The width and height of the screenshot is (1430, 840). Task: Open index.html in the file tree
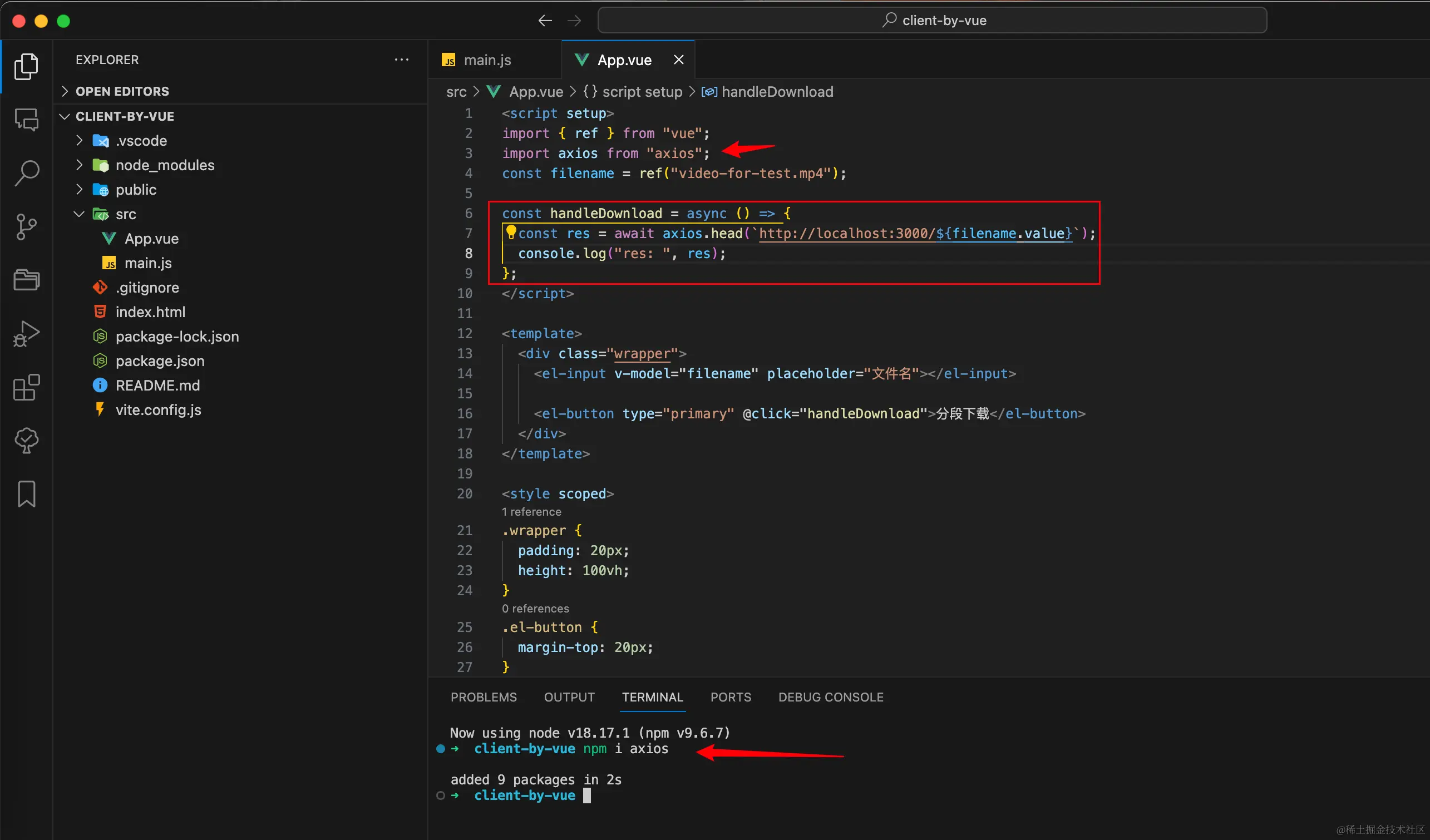pyautogui.click(x=150, y=312)
